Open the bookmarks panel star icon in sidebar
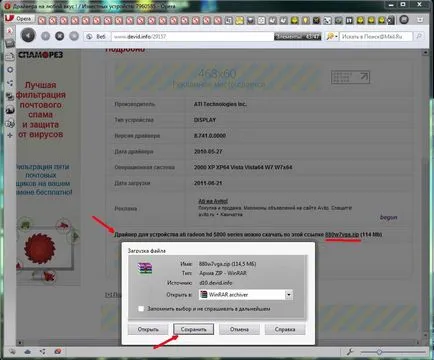434x360 pixels. click(x=9, y=31)
